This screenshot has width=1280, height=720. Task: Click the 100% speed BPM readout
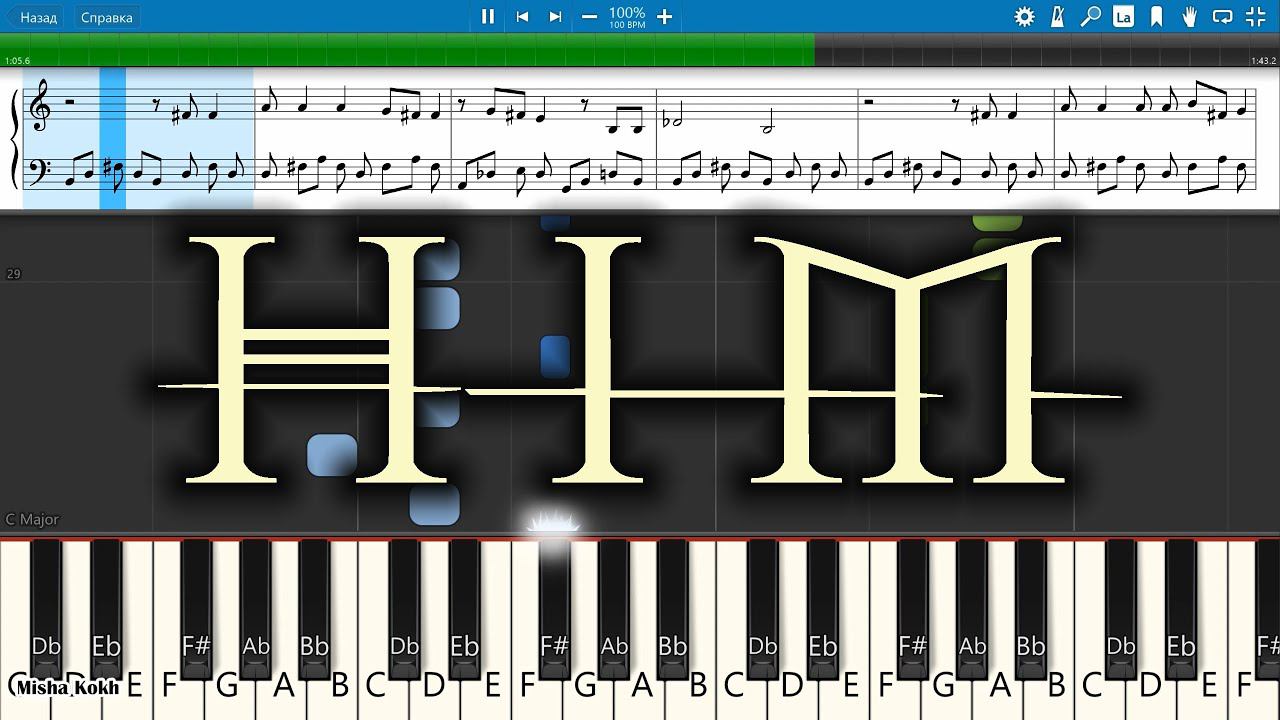click(627, 17)
